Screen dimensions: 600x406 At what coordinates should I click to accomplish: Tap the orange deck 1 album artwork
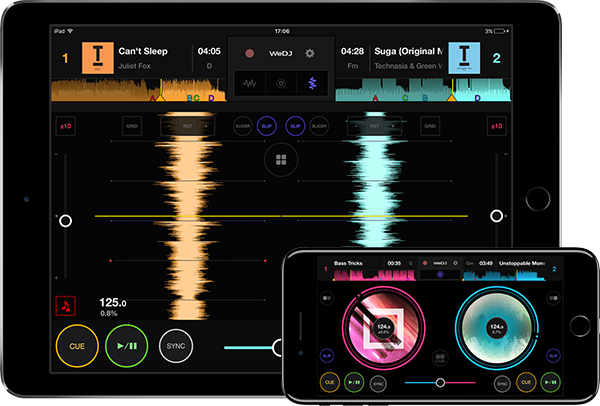[x=98, y=58]
